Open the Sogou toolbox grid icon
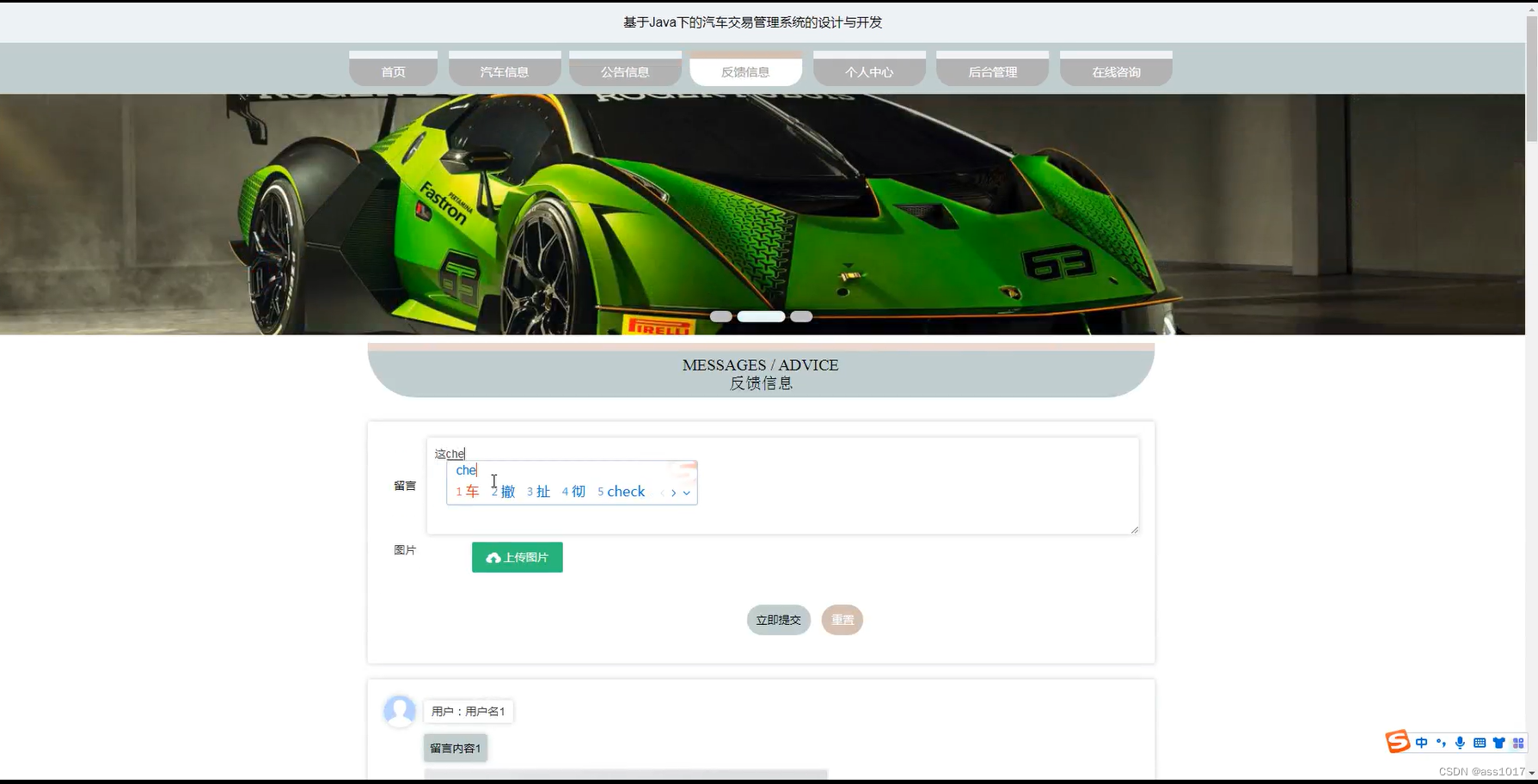The image size is (1538, 784). 1518,743
